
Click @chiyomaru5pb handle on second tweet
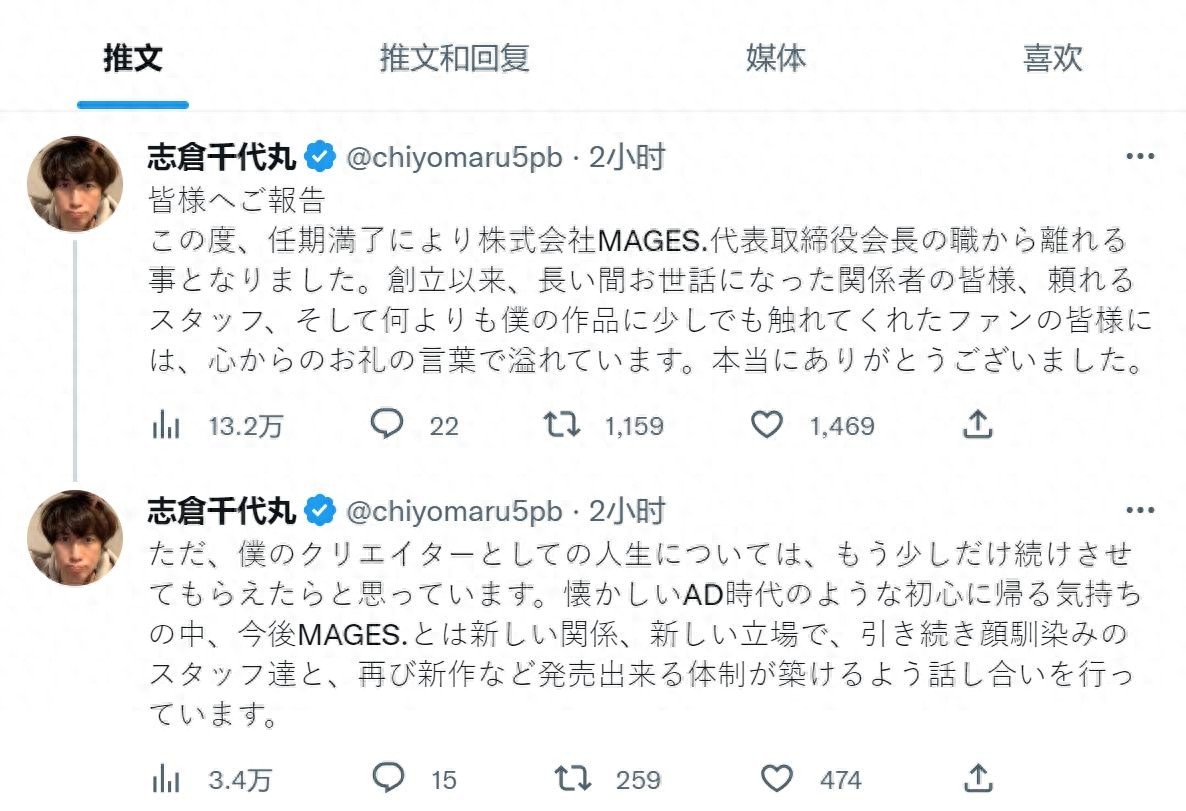coord(454,512)
